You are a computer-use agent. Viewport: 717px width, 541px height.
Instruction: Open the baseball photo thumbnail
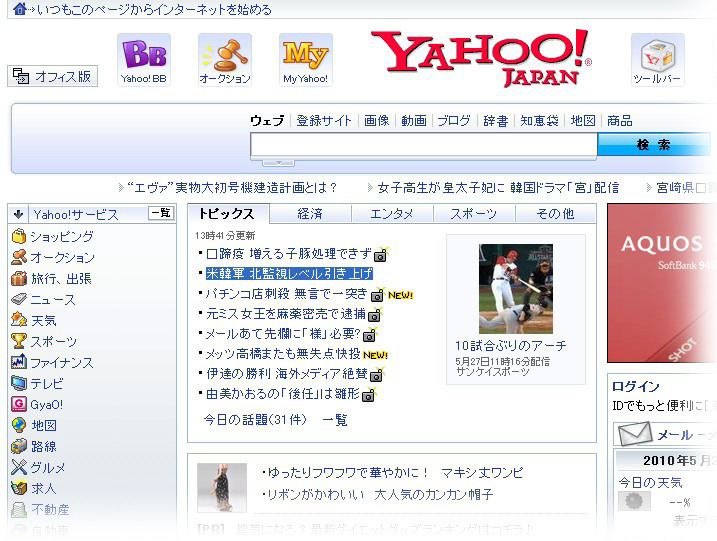[x=515, y=289]
